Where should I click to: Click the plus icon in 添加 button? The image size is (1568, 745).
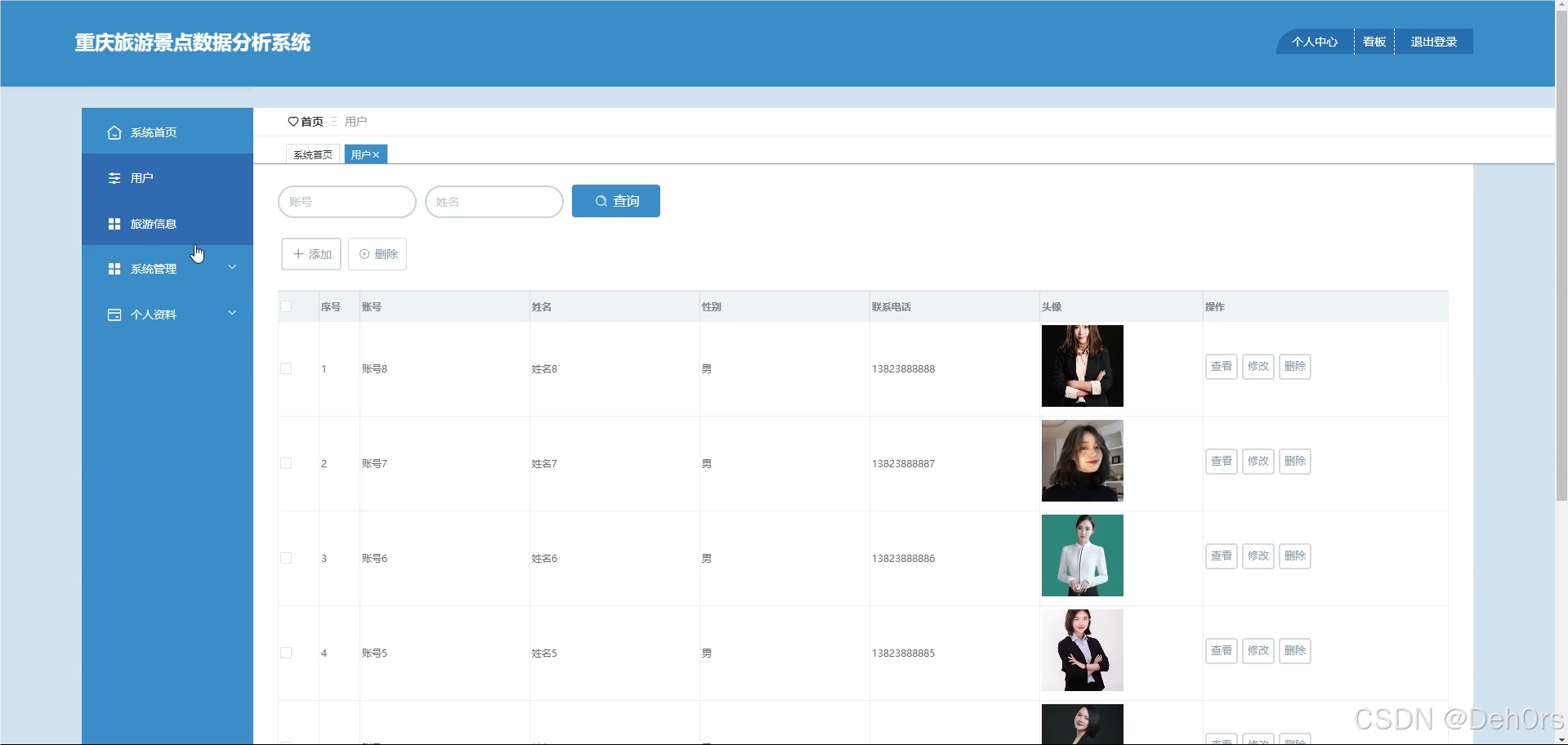(298, 254)
